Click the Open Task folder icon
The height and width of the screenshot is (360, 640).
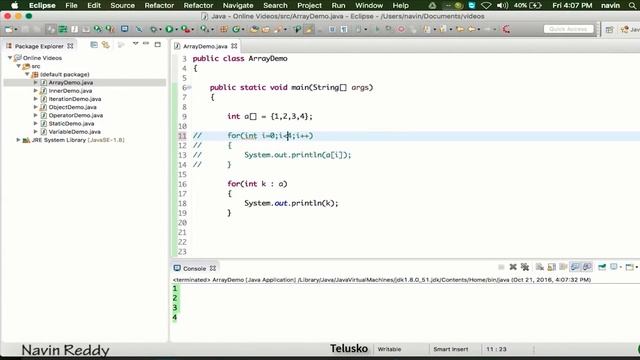[266, 29]
